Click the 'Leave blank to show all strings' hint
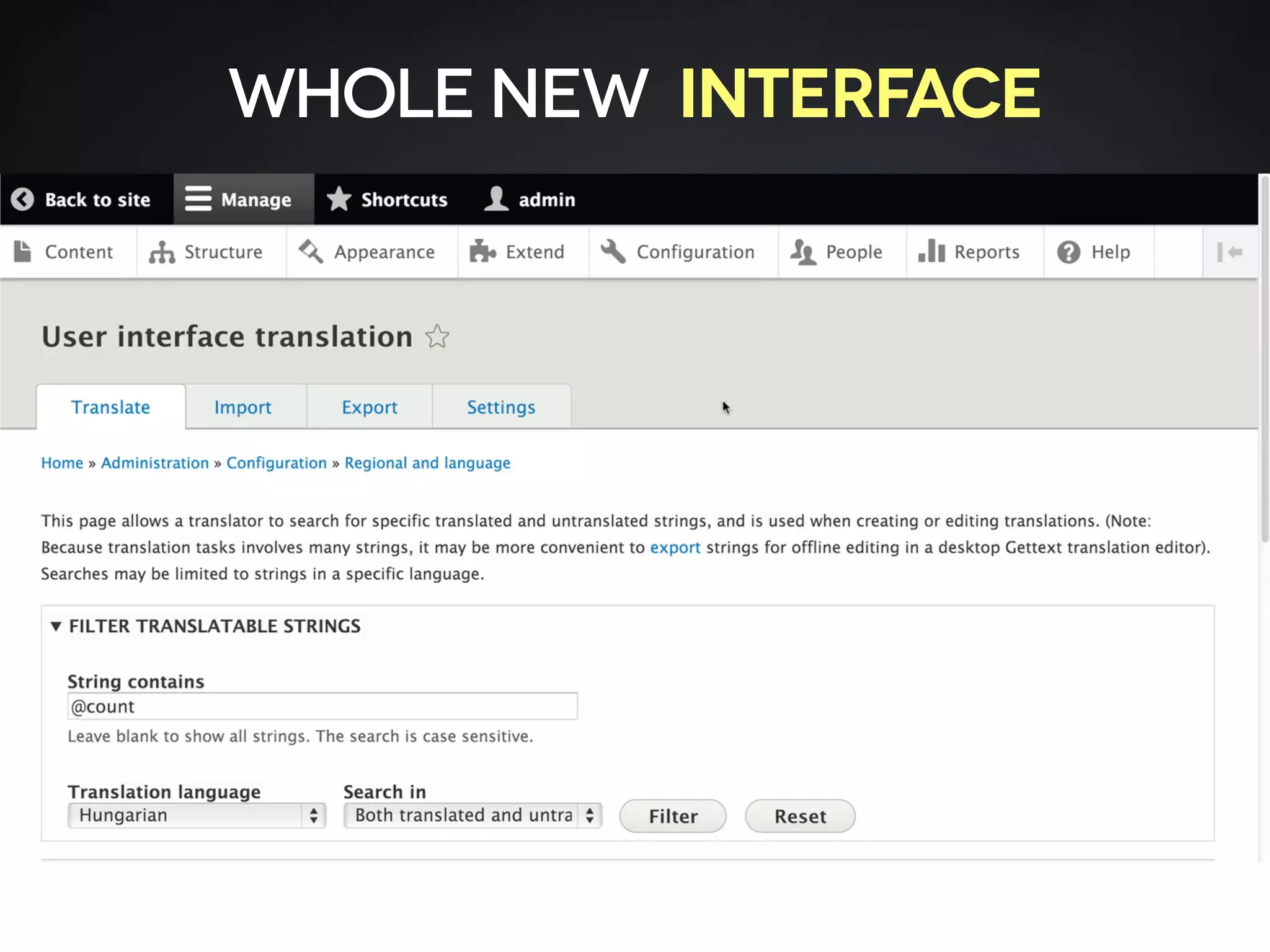 coord(300,736)
